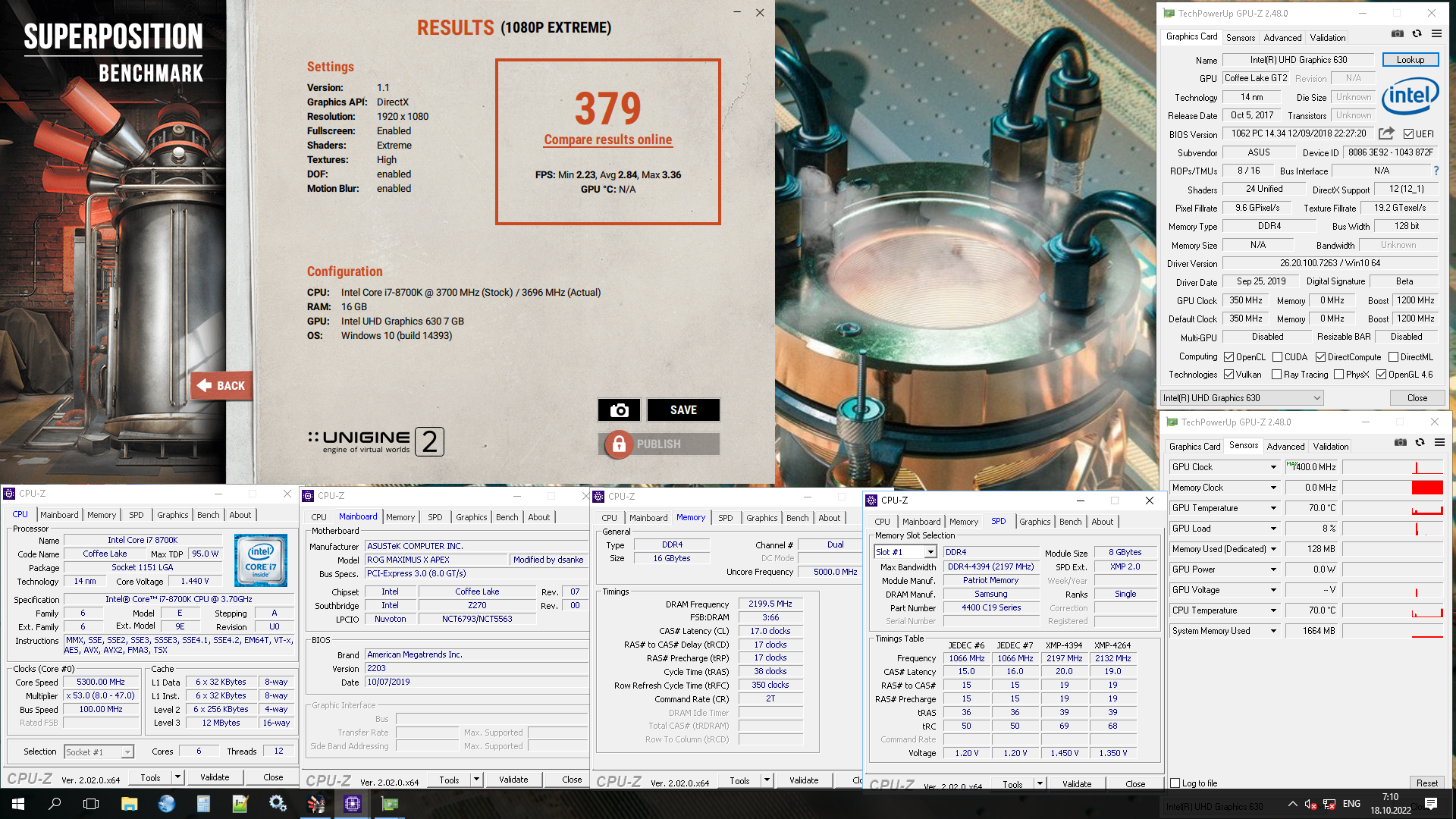The width and height of the screenshot is (1456, 819).
Task: Toggle the OpenCL checkbox
Action: (x=1228, y=357)
